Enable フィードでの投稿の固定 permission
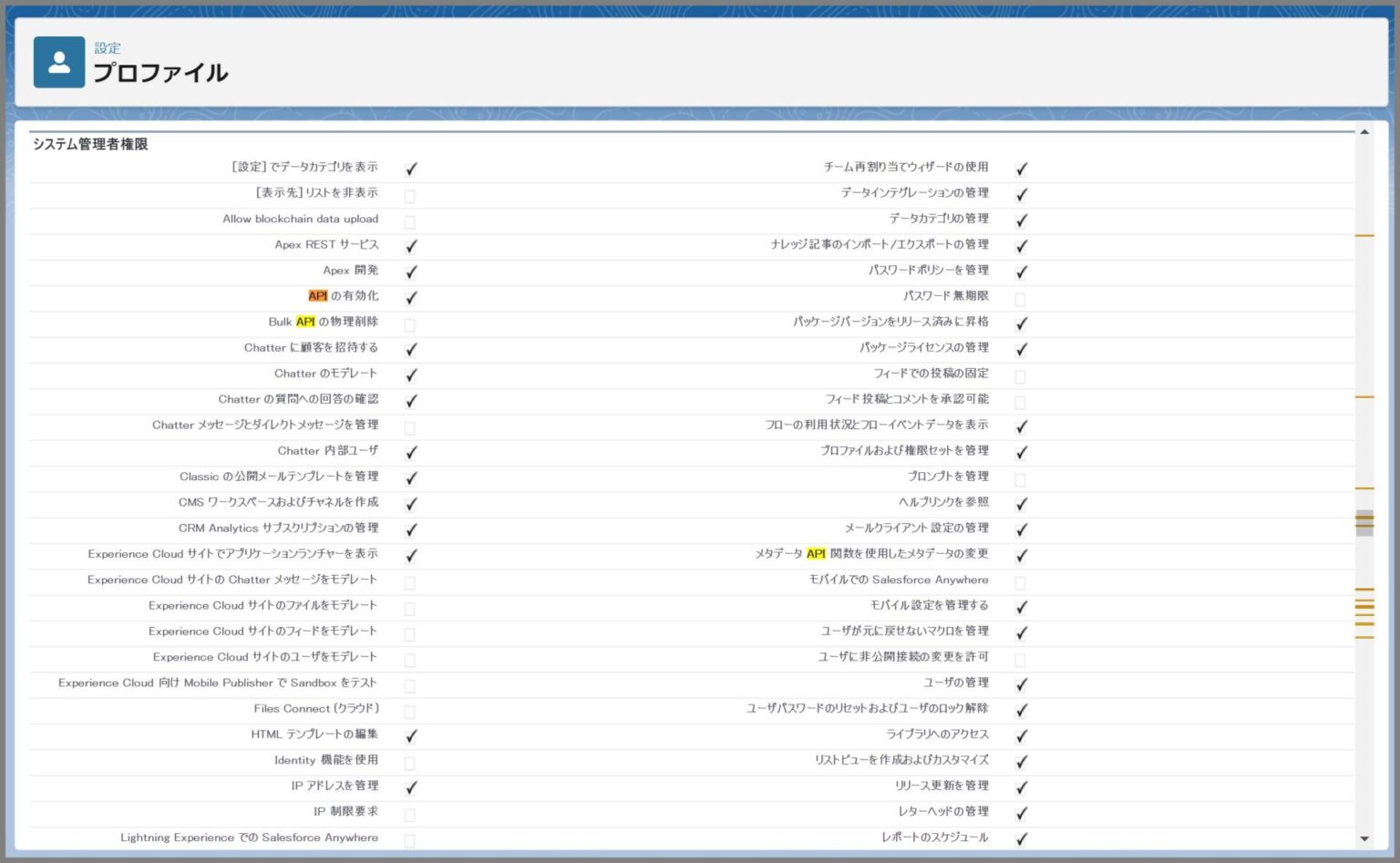The image size is (1400, 863). 1021,374
